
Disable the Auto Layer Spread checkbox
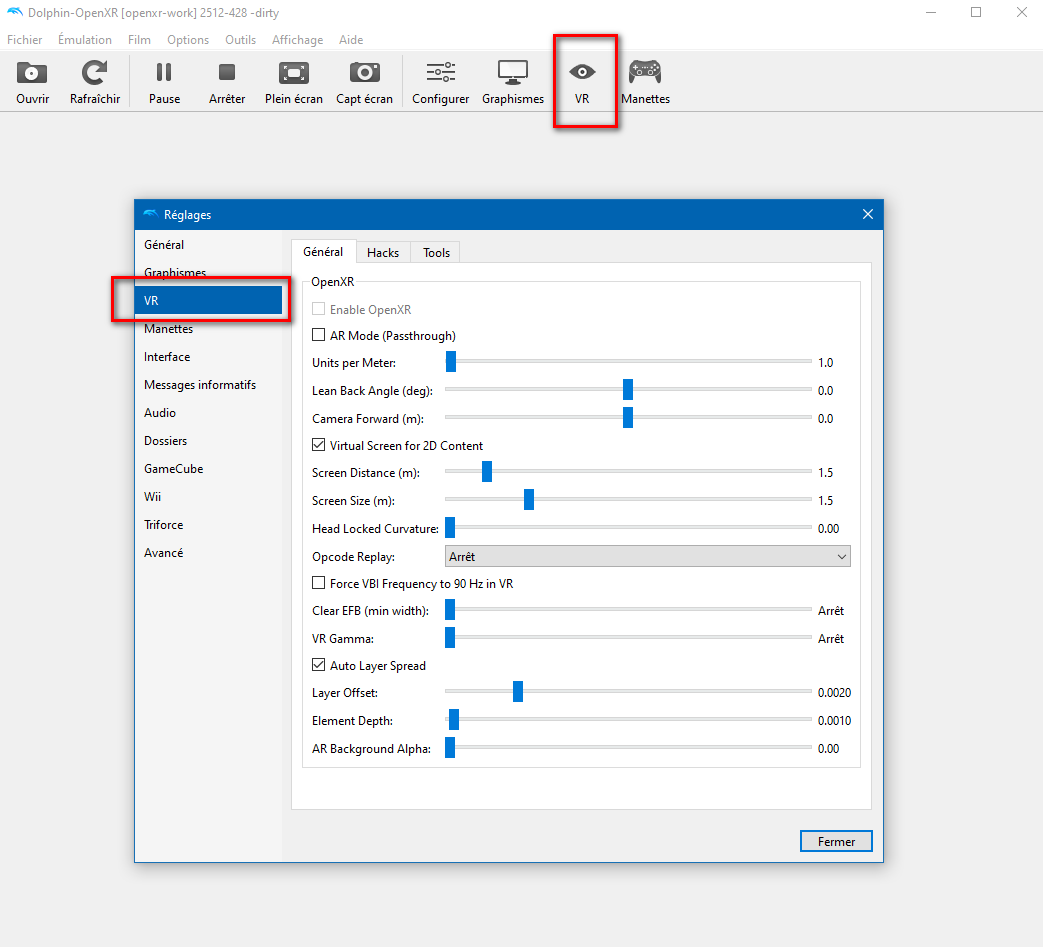coord(319,666)
